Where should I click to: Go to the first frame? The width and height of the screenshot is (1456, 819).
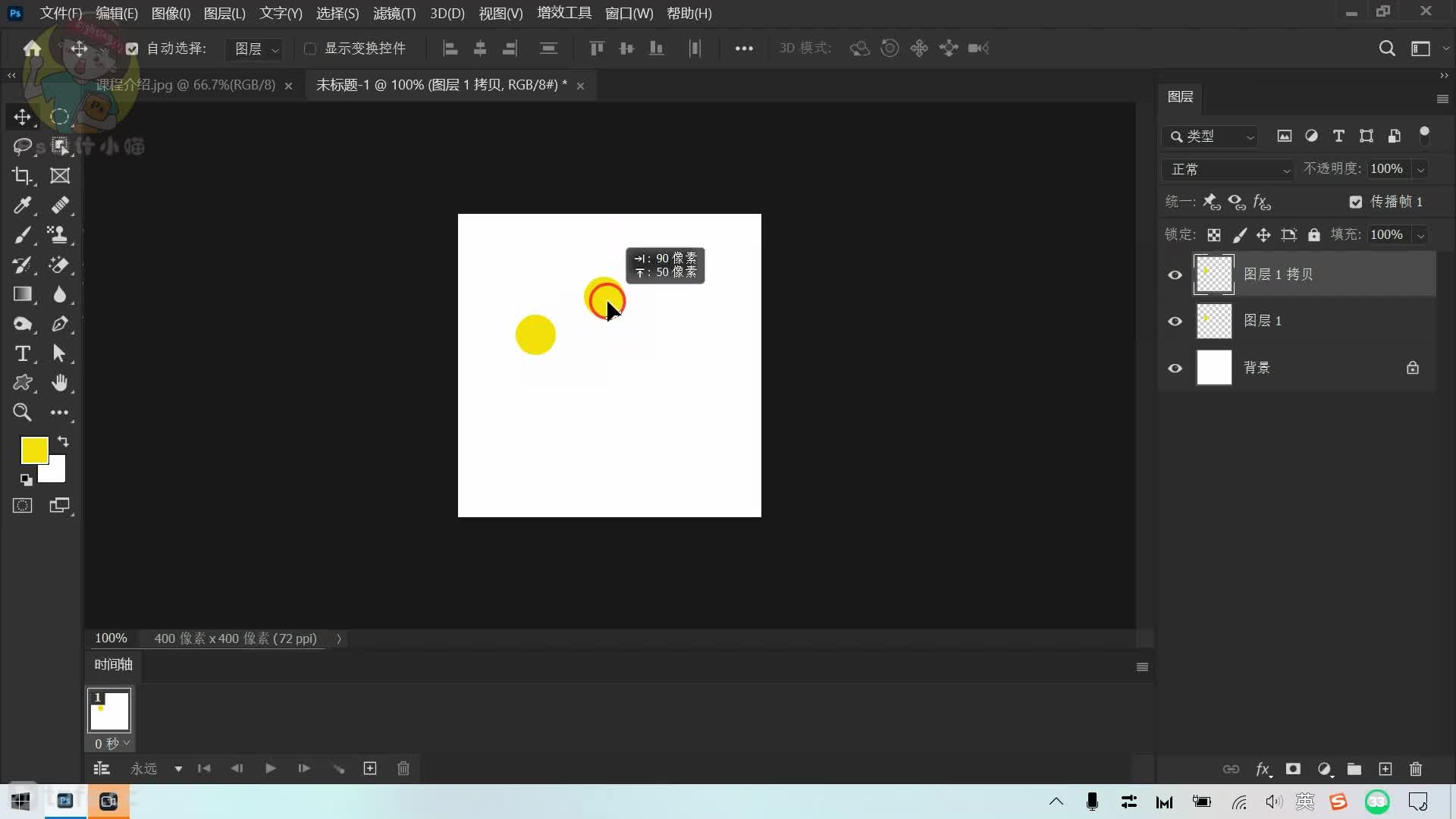coord(204,769)
